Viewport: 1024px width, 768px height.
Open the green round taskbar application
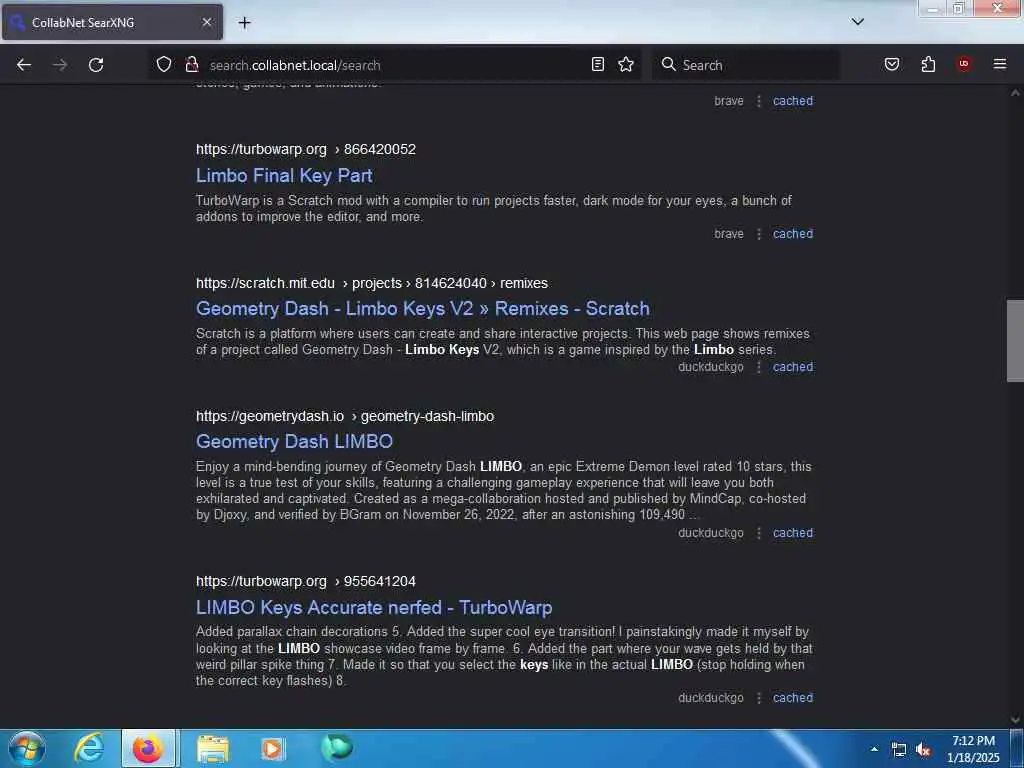point(337,748)
